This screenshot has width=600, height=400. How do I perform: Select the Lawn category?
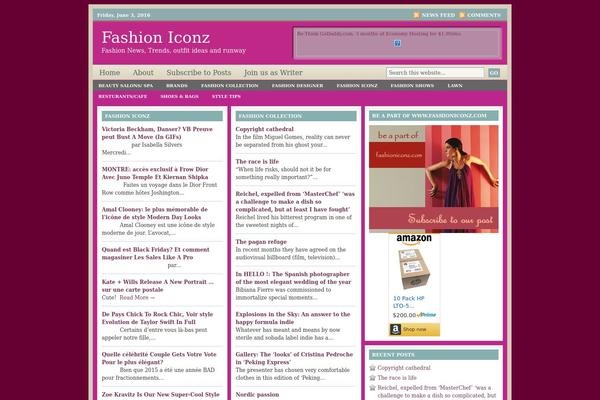point(455,85)
